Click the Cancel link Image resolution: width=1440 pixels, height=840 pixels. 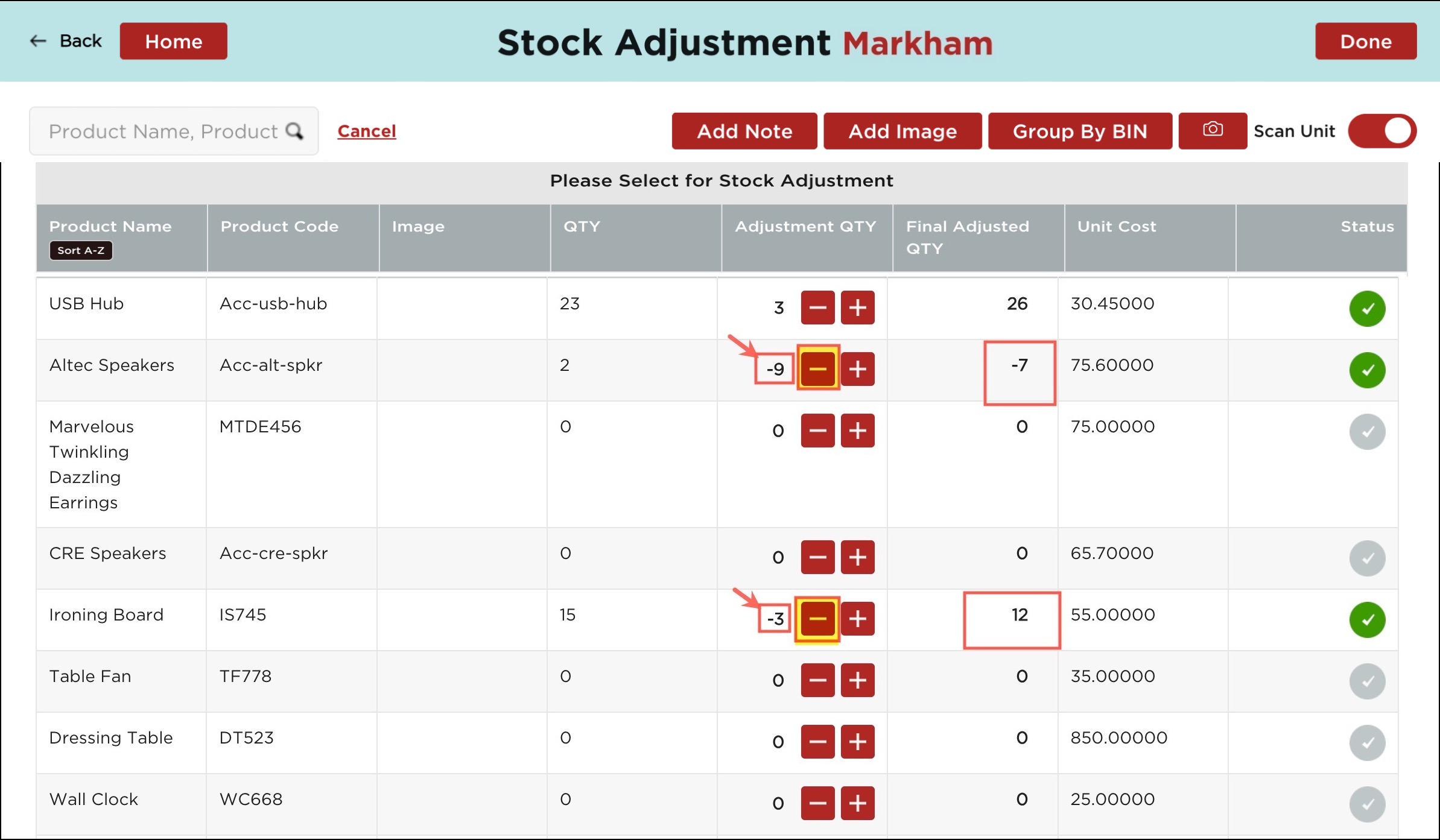tap(366, 131)
